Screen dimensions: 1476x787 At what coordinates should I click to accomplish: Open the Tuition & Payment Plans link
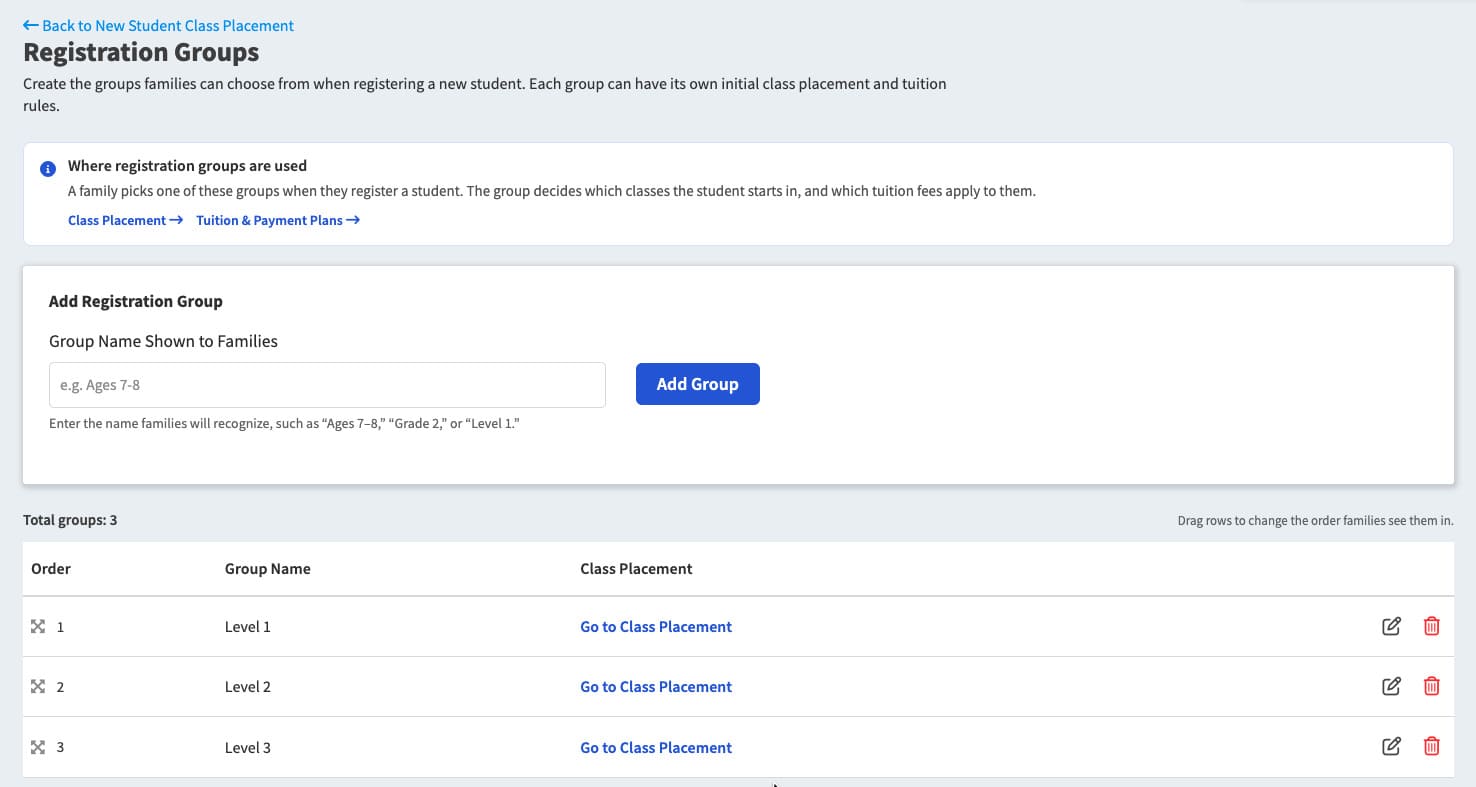click(278, 220)
